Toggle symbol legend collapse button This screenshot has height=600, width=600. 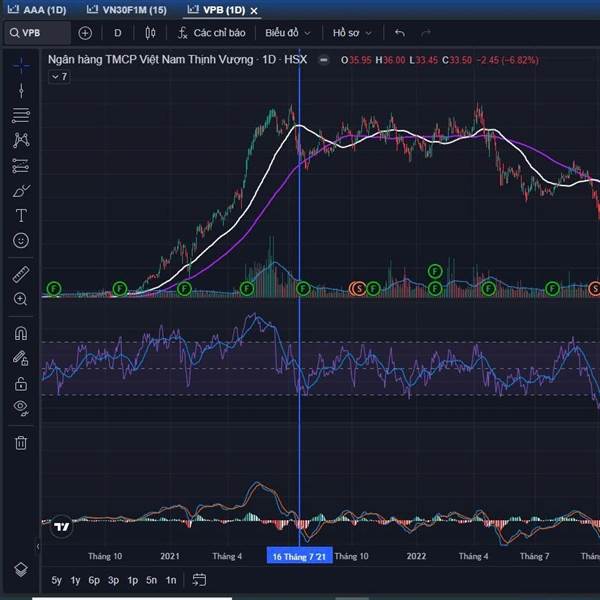point(324,60)
